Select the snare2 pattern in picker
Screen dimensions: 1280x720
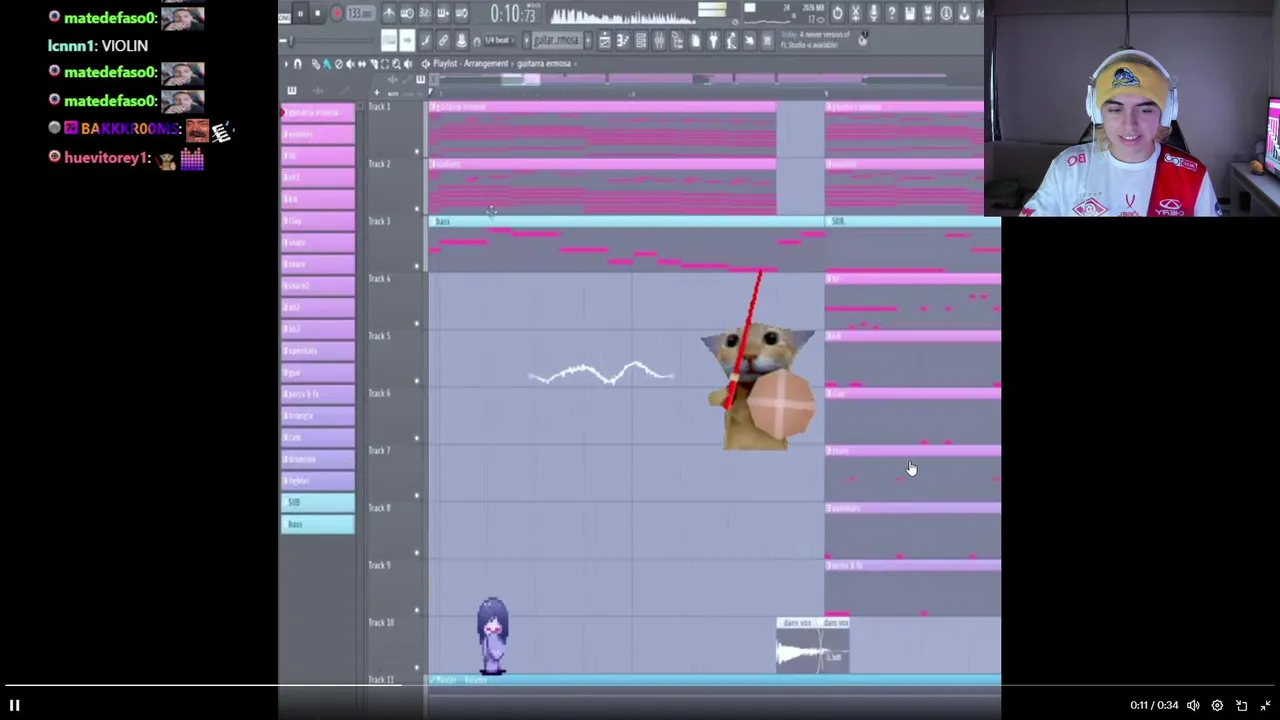tap(318, 285)
